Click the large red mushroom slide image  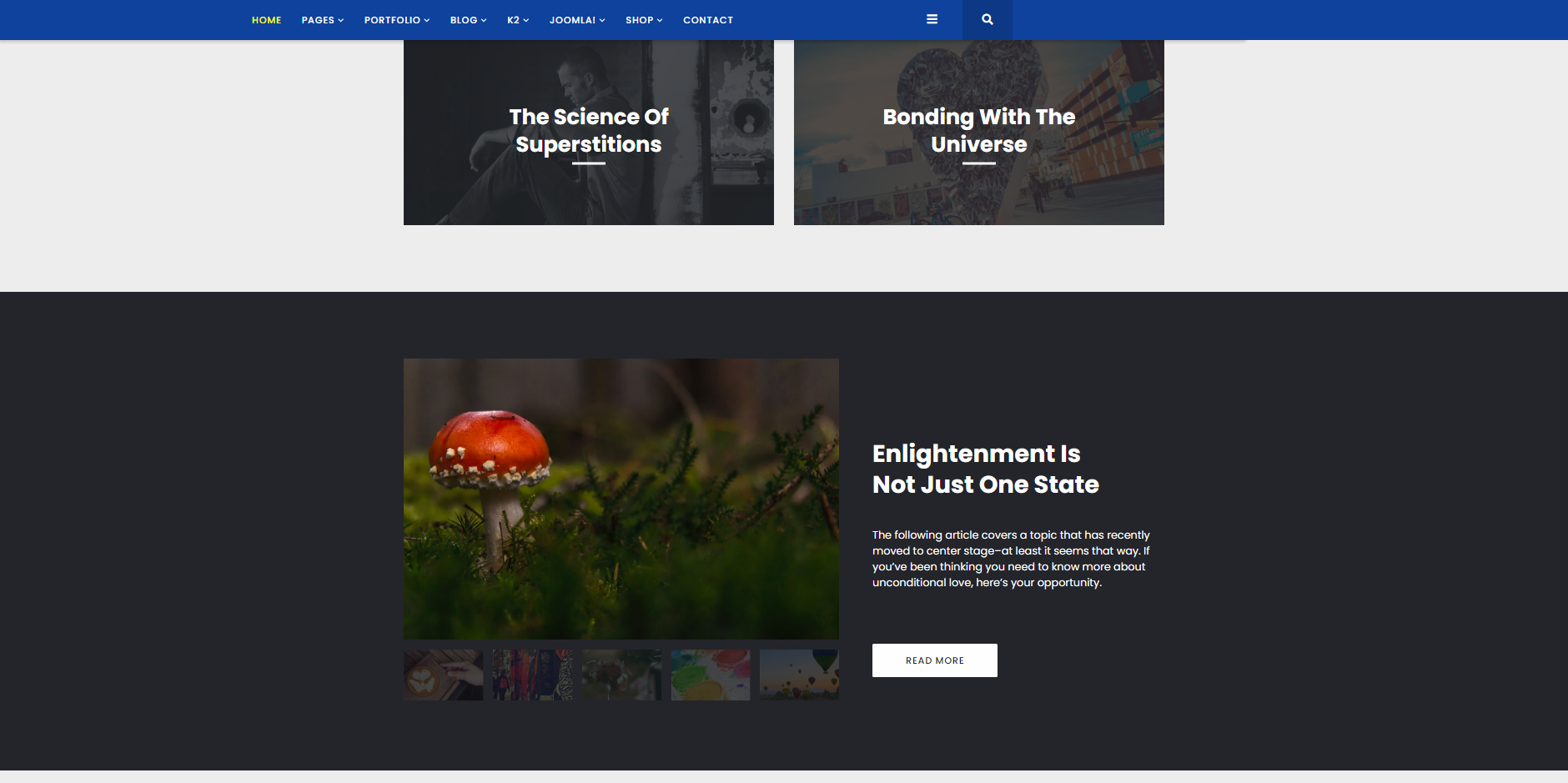click(621, 499)
